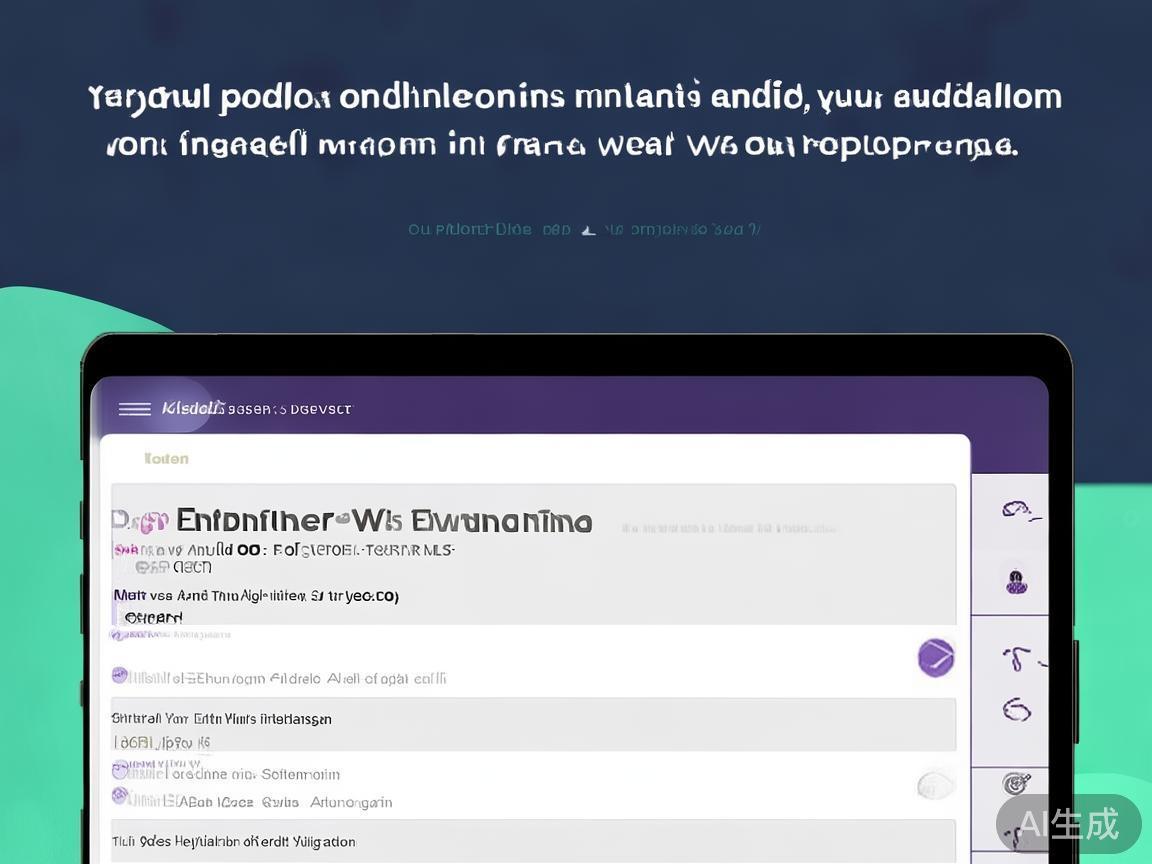Image resolution: width=1152 pixels, height=864 pixels.
Task: Open the "Toiten" tab label
Action: coord(166,459)
